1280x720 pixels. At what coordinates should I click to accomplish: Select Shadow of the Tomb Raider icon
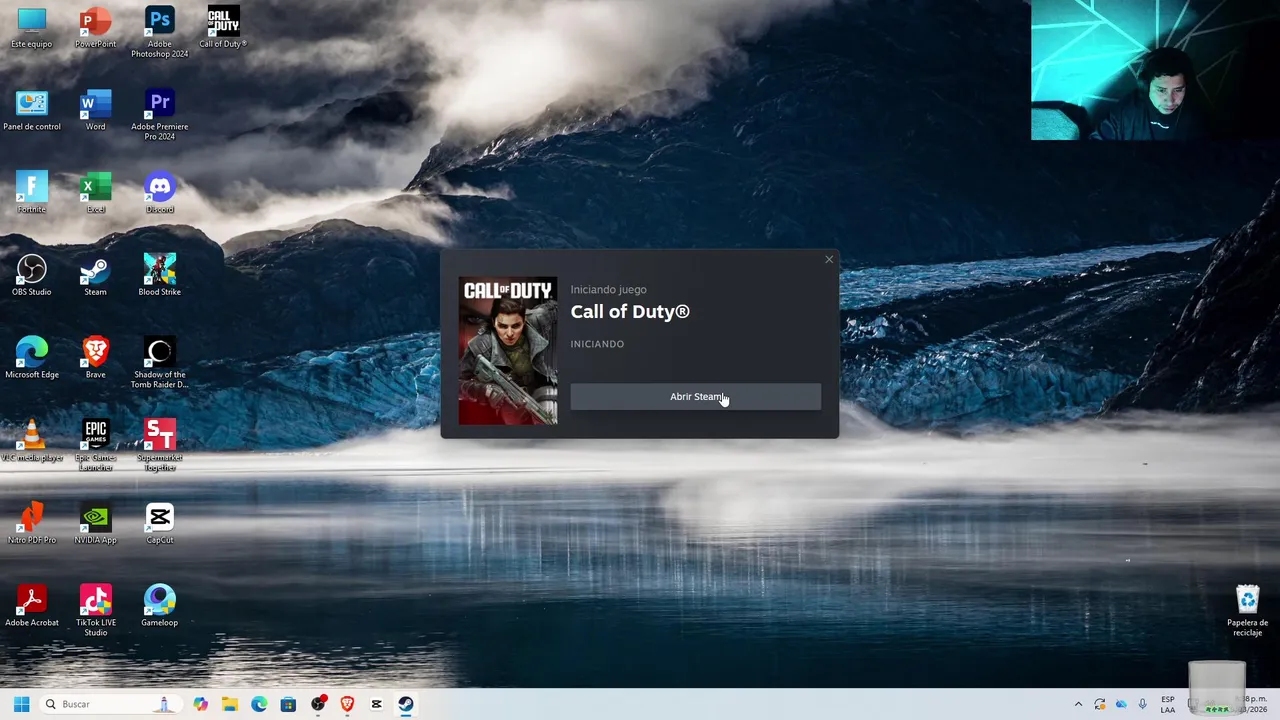[x=160, y=363]
